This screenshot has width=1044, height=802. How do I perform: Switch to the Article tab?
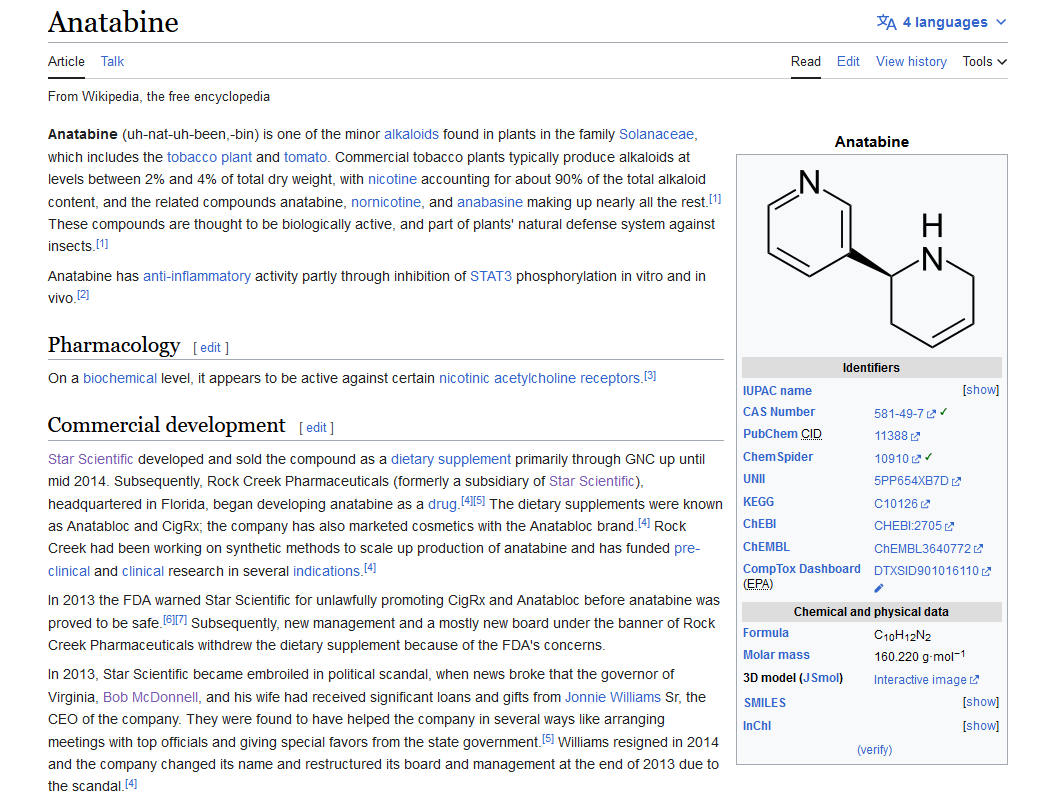pos(66,61)
